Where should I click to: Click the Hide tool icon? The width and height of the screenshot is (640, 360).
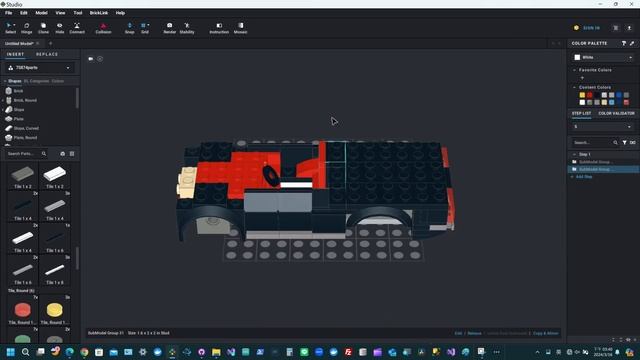(60, 25)
